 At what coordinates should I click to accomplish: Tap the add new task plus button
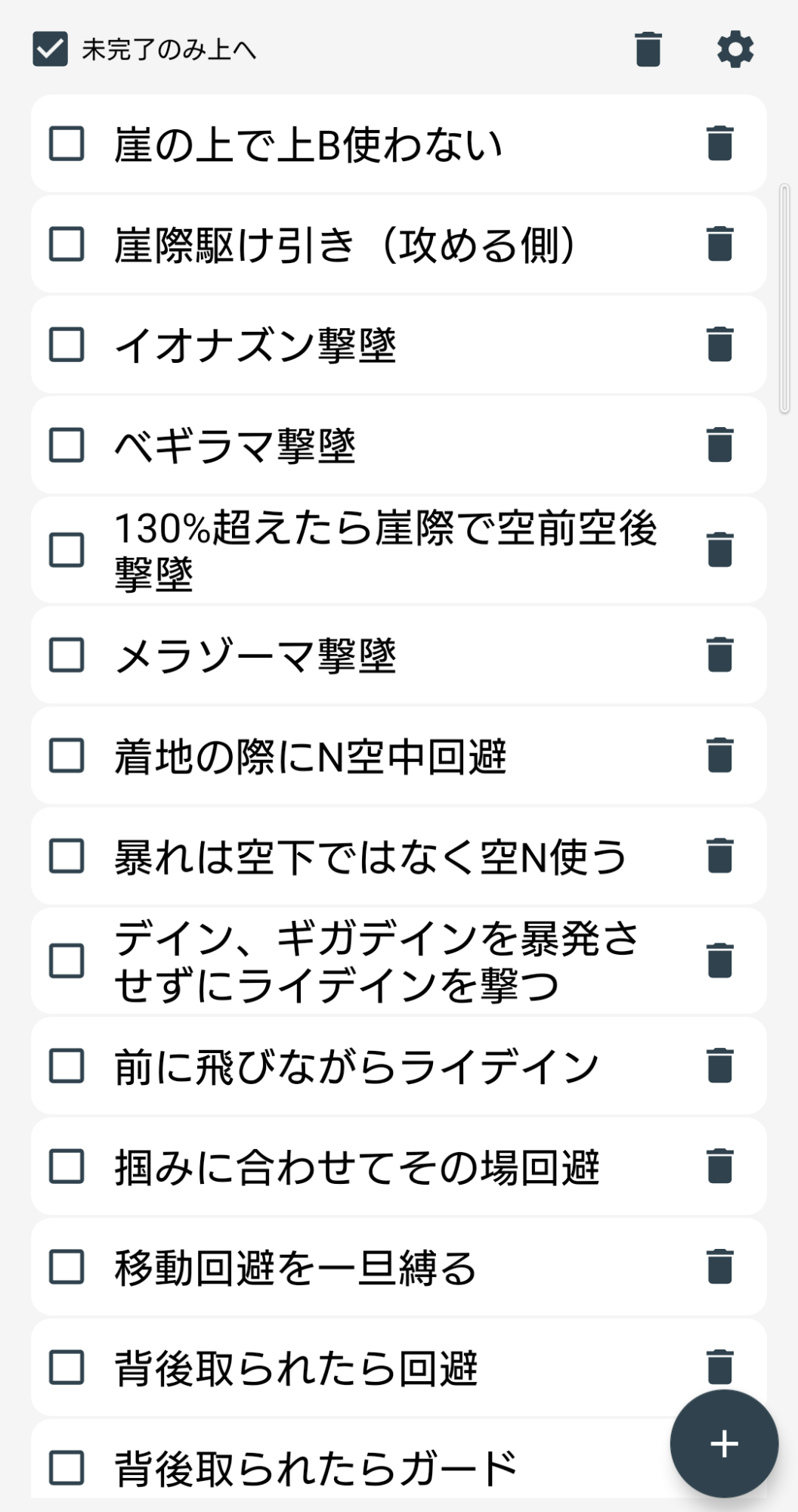tap(723, 1444)
